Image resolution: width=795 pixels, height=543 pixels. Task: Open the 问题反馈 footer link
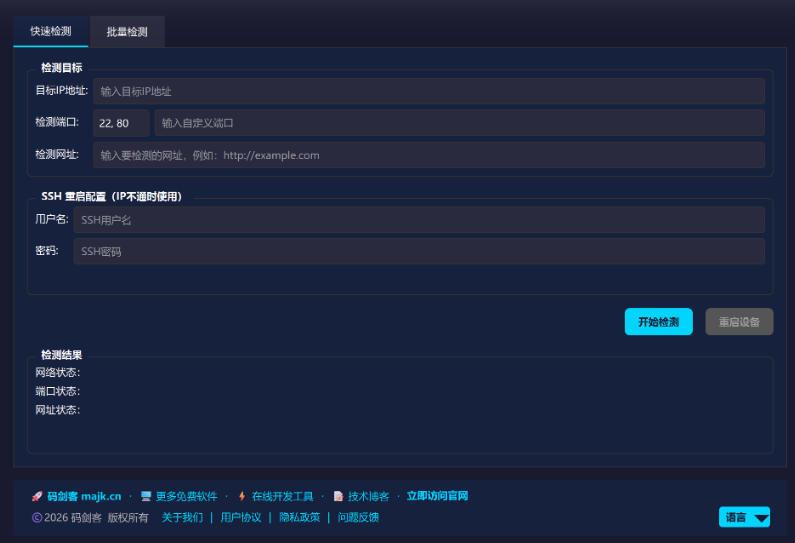358,518
